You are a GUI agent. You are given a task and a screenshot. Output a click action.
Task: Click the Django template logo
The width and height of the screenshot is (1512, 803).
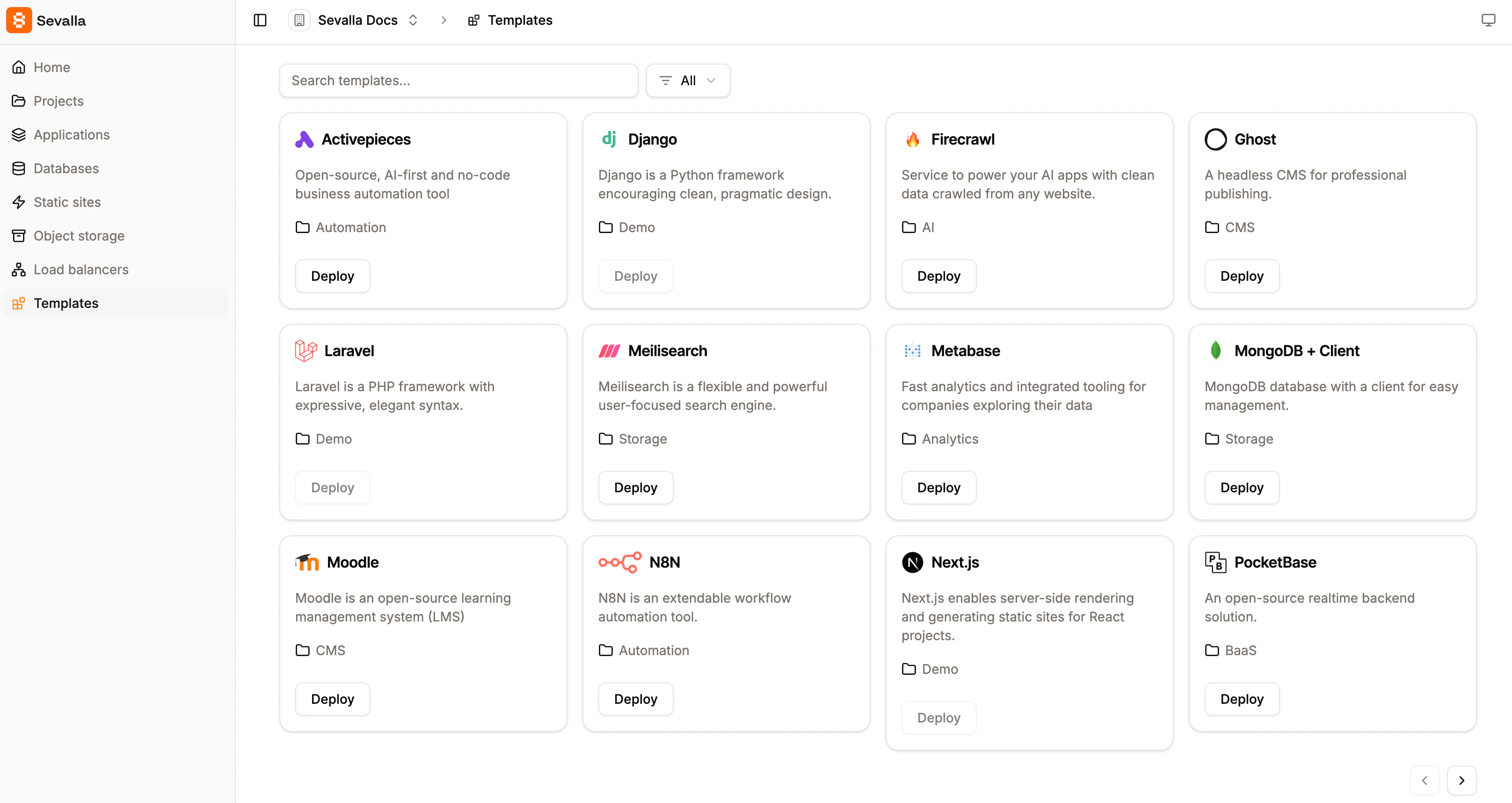[609, 139]
